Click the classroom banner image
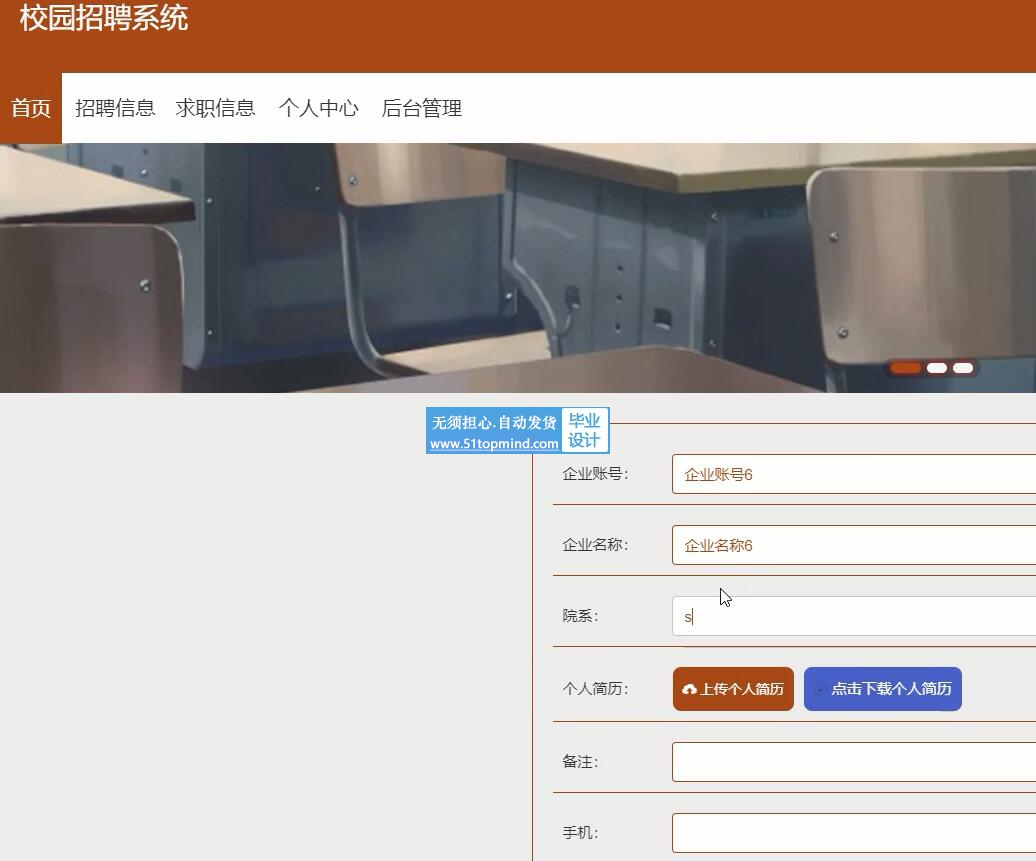 tap(518, 268)
